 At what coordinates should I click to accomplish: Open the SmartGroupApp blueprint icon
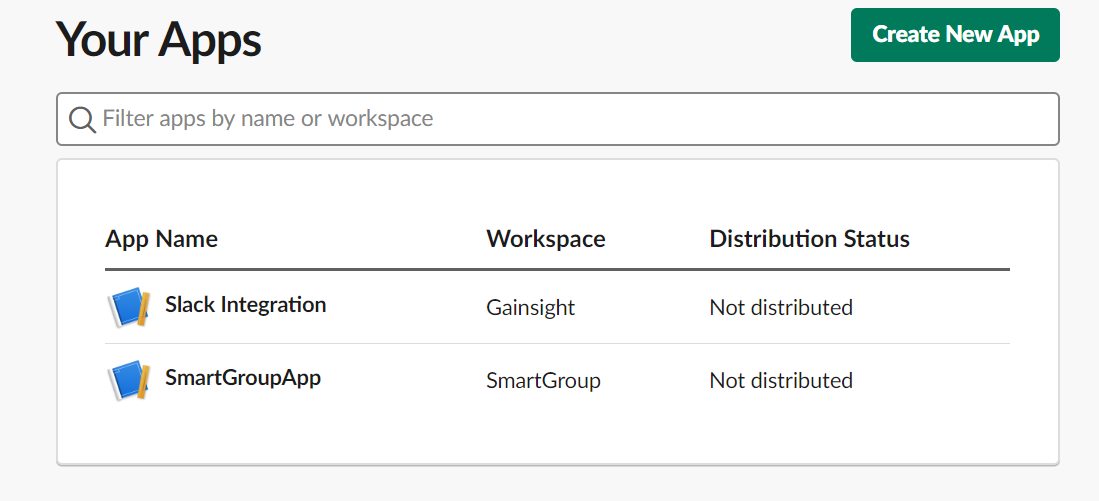coord(129,380)
